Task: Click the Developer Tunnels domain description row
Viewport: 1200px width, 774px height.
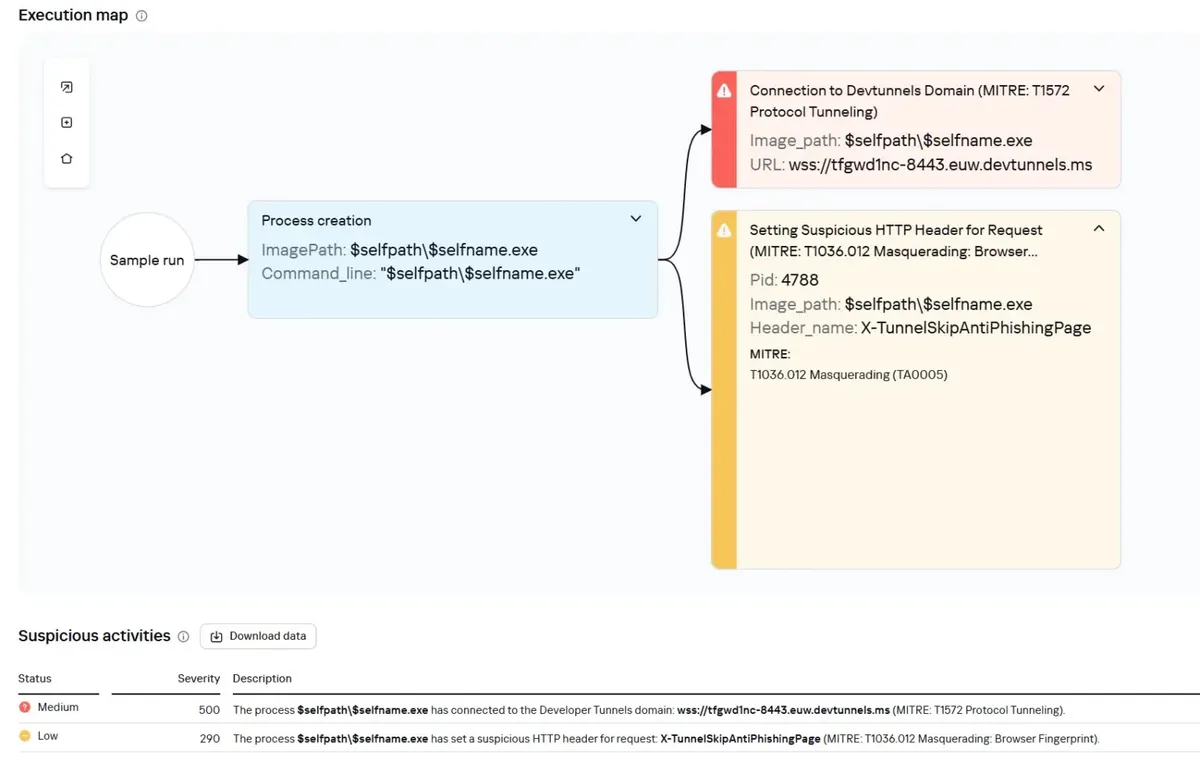Action: [x=649, y=710]
